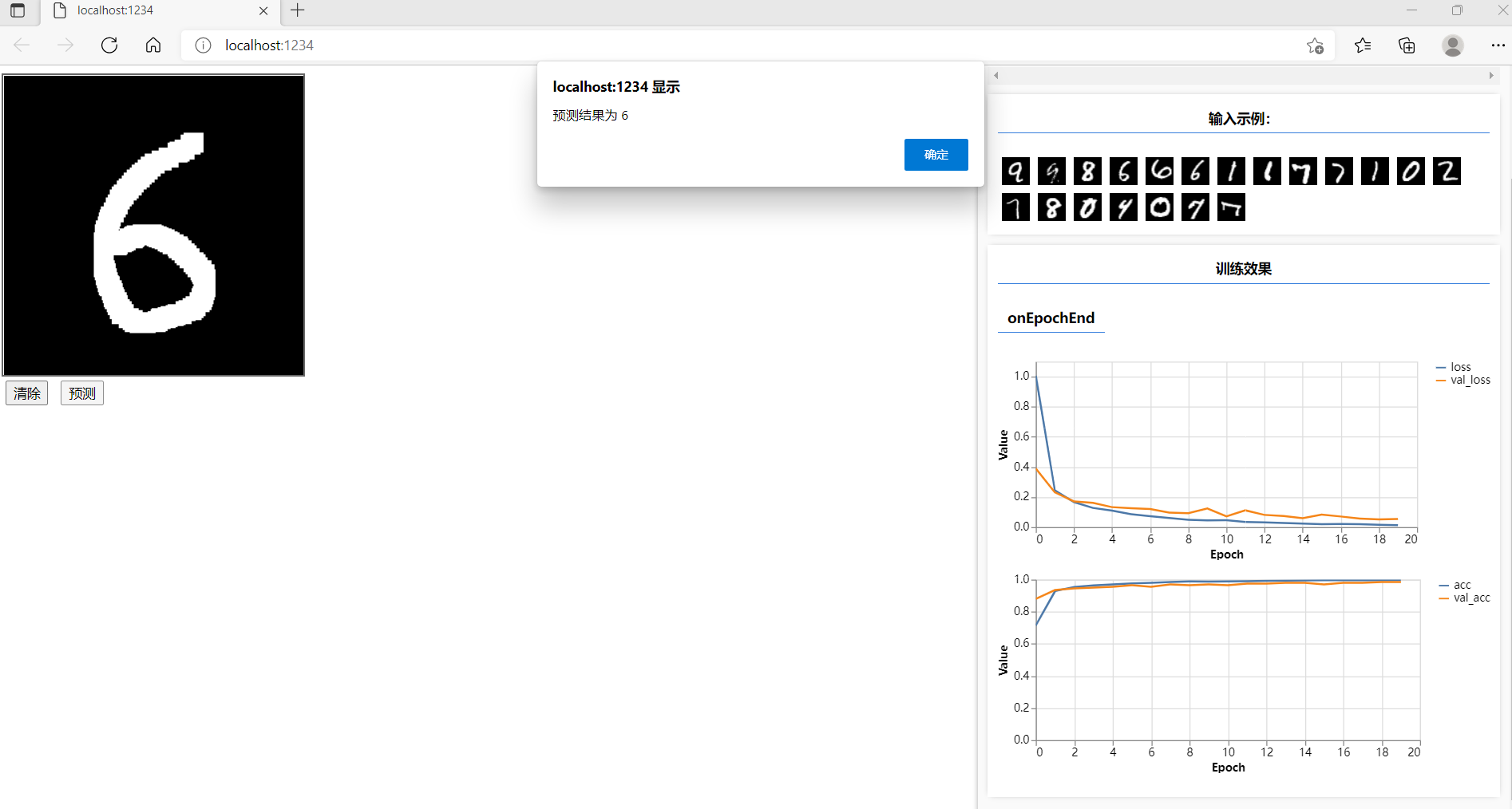The height and width of the screenshot is (809, 1512).
Task: View site information icon beside localhost:1234
Action: point(204,45)
